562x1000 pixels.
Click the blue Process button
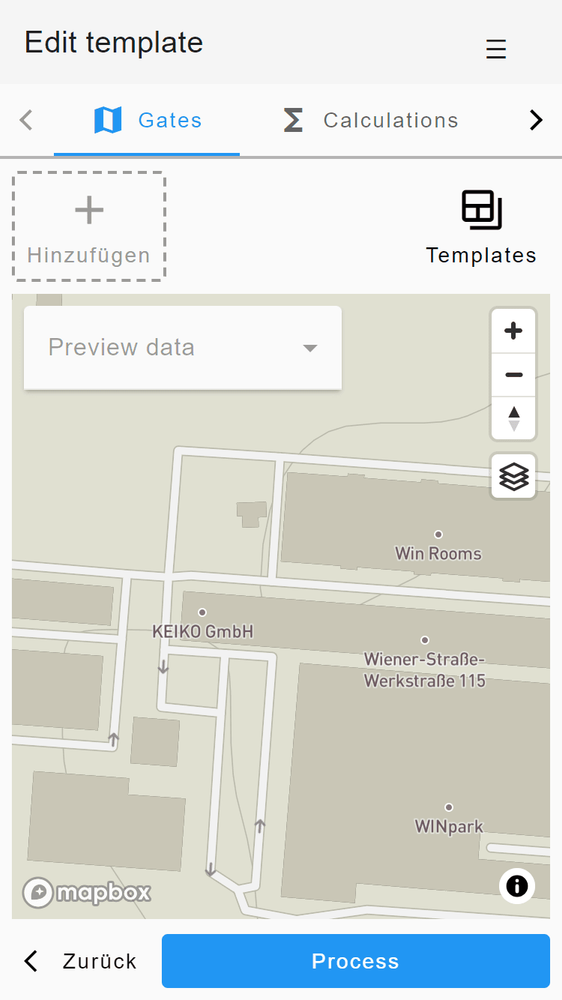[355, 960]
